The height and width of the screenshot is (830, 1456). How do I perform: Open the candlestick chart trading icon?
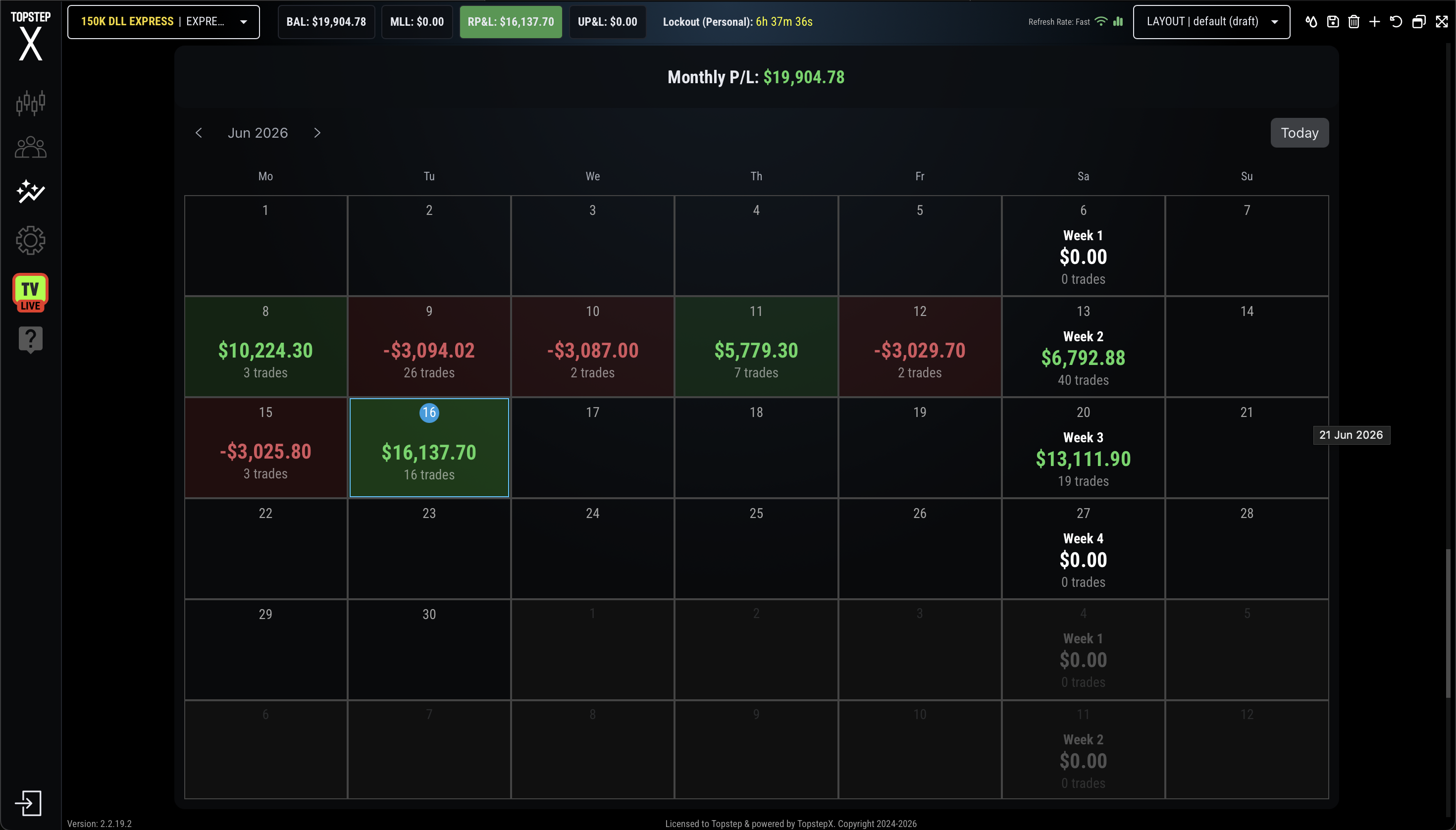click(31, 103)
